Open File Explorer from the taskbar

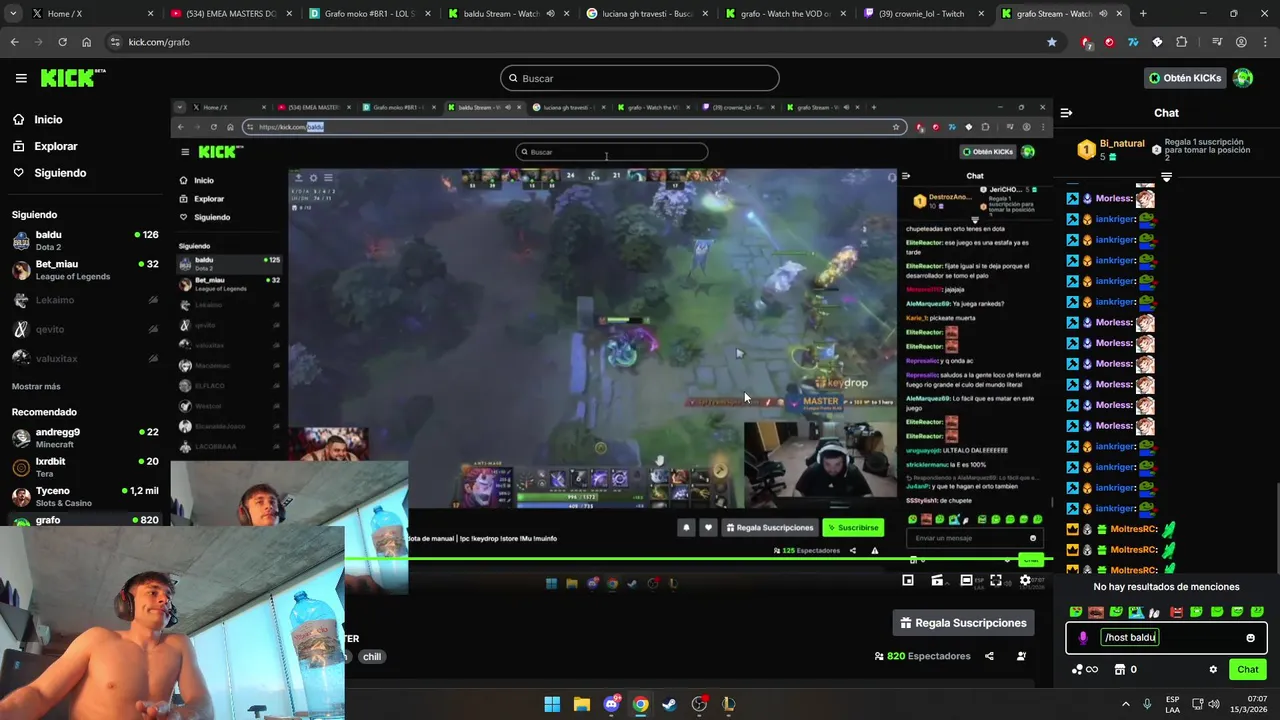click(x=582, y=704)
